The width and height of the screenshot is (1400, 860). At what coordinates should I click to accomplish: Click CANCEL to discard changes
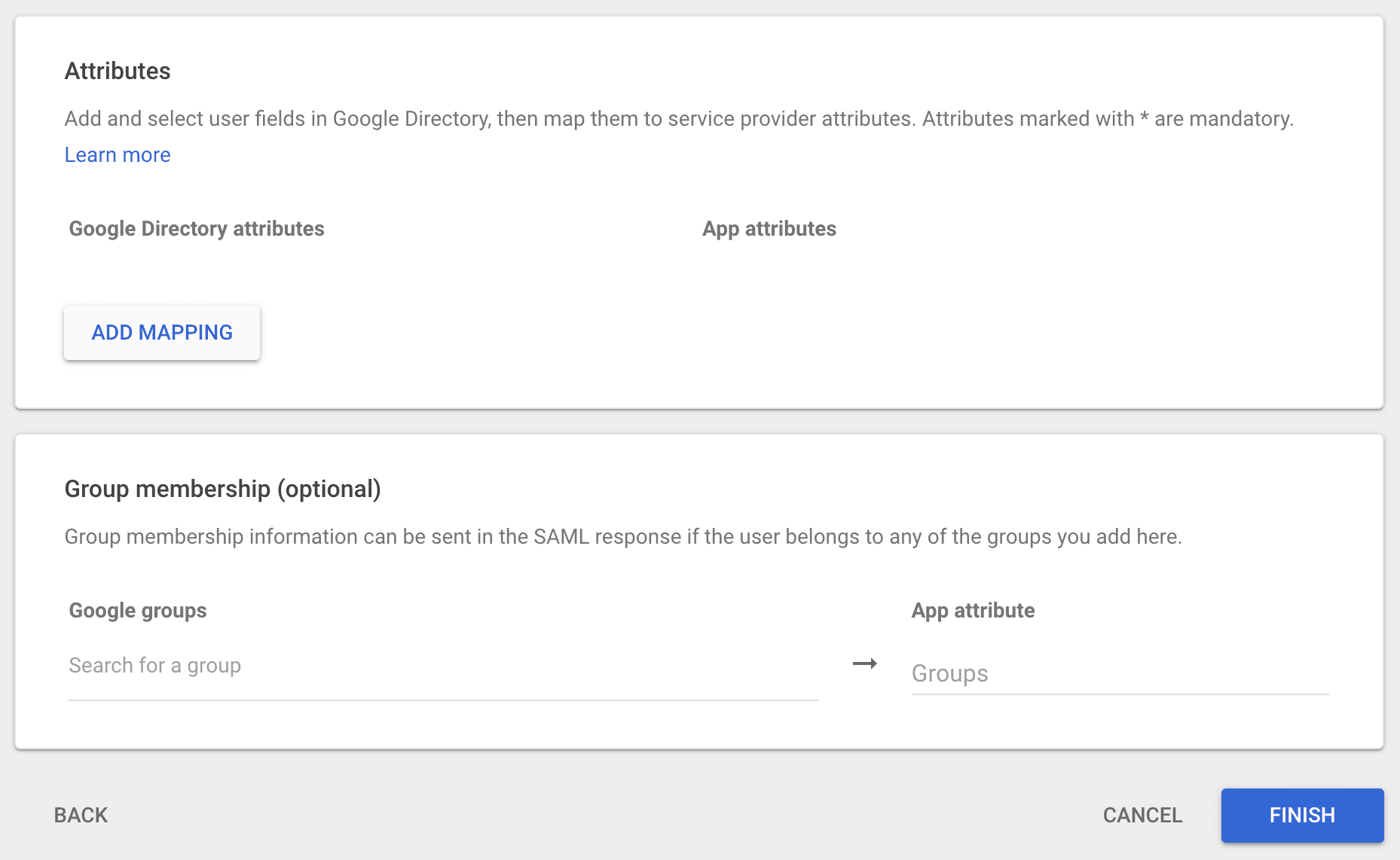click(x=1142, y=815)
